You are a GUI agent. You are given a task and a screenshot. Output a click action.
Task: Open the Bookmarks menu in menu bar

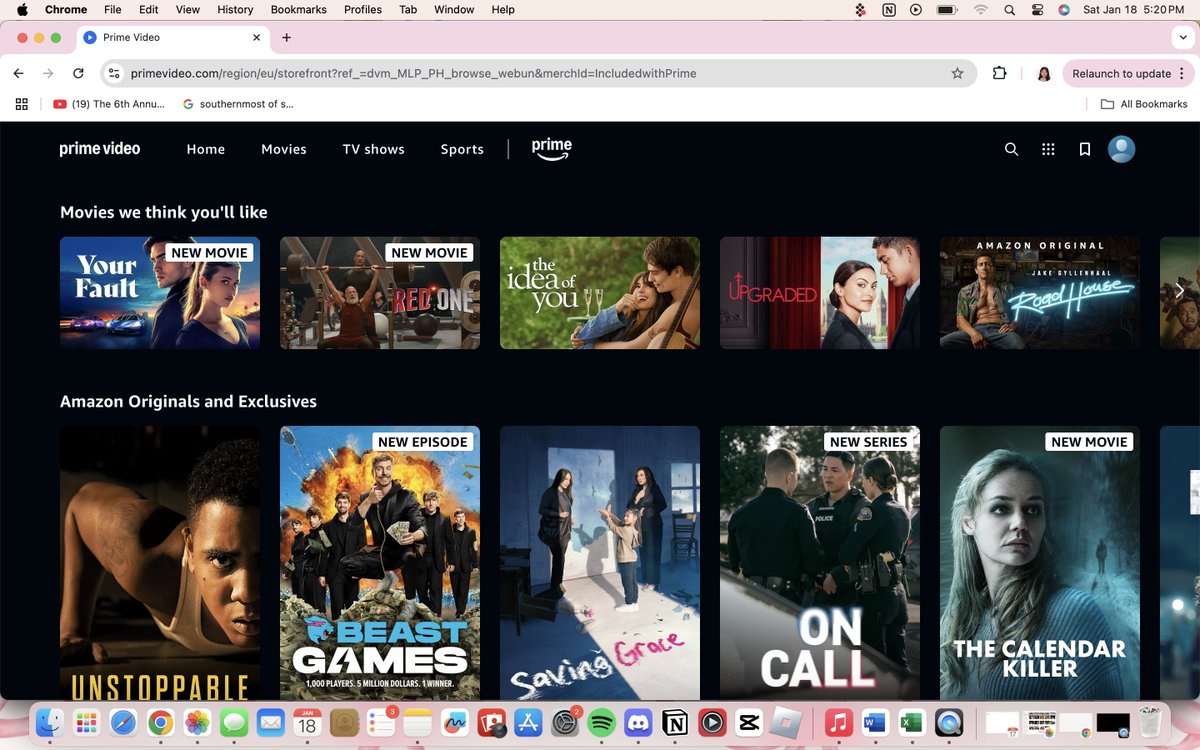click(299, 10)
